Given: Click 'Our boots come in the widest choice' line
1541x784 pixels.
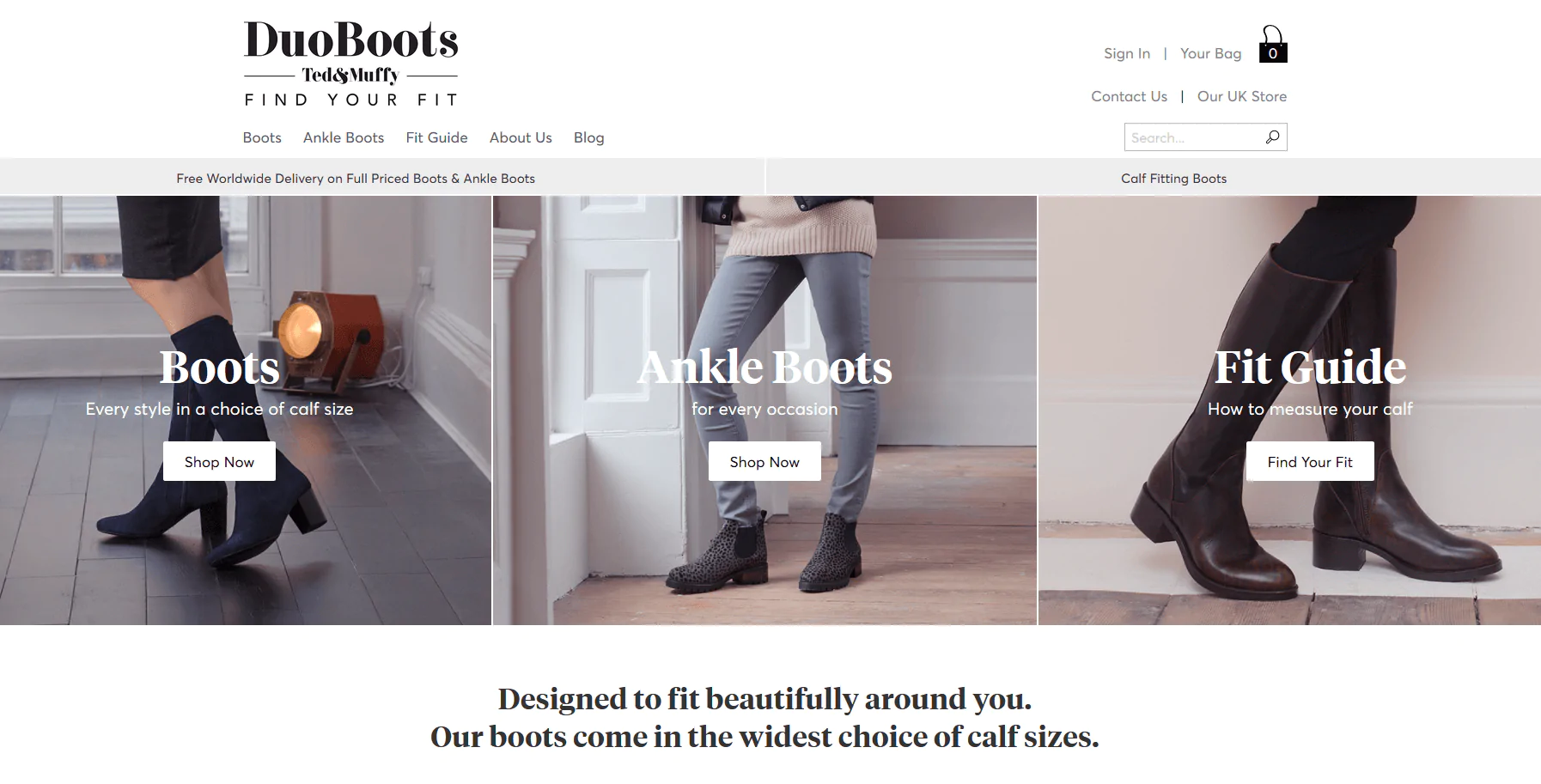Looking at the screenshot, I should (764, 737).
